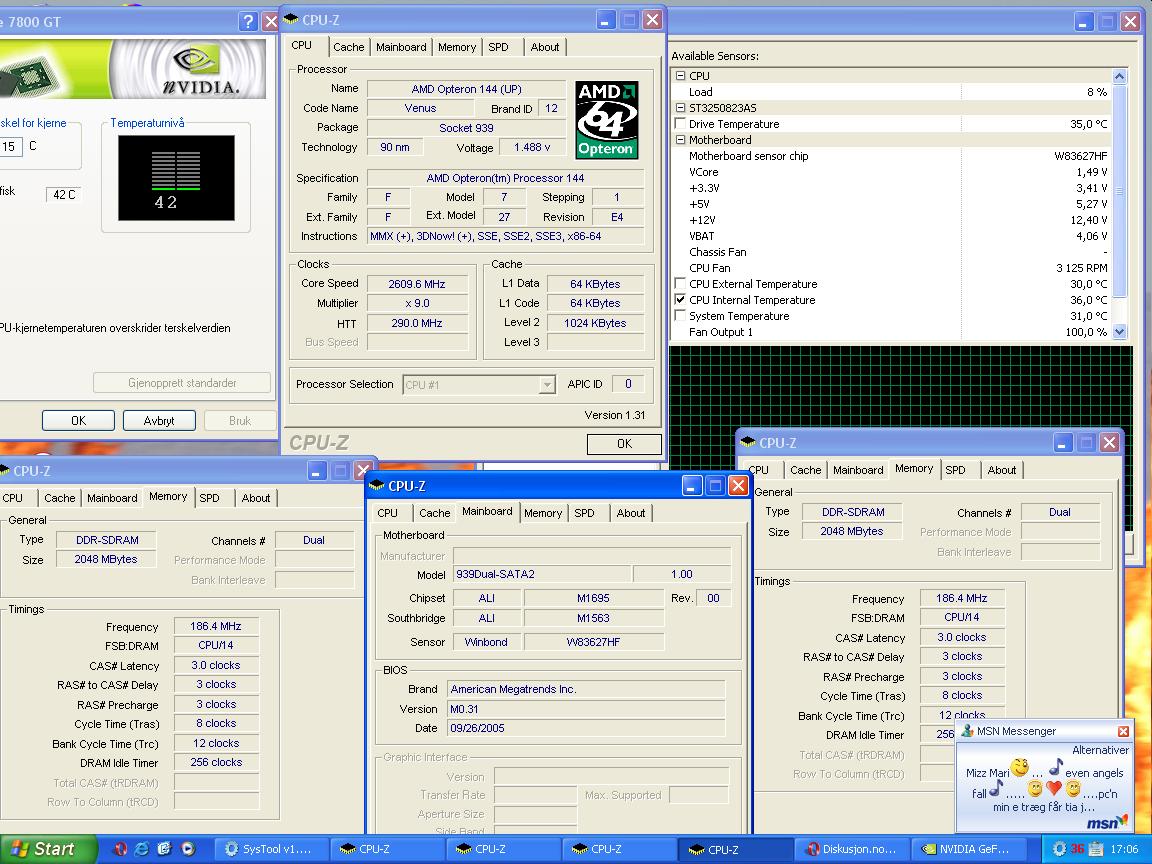Click the NVIDIA temperature level gauge showing 42
1152x864 pixels.
(x=176, y=178)
